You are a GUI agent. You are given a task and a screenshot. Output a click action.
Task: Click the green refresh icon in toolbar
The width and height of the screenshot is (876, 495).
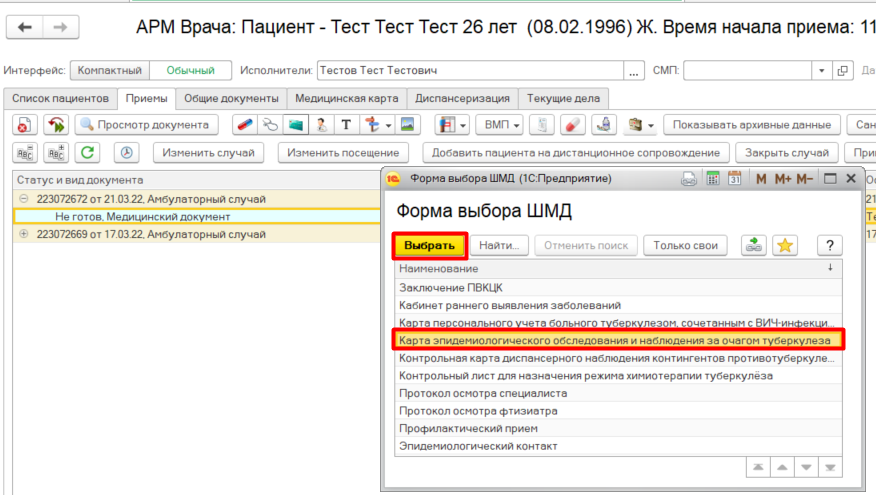89,153
